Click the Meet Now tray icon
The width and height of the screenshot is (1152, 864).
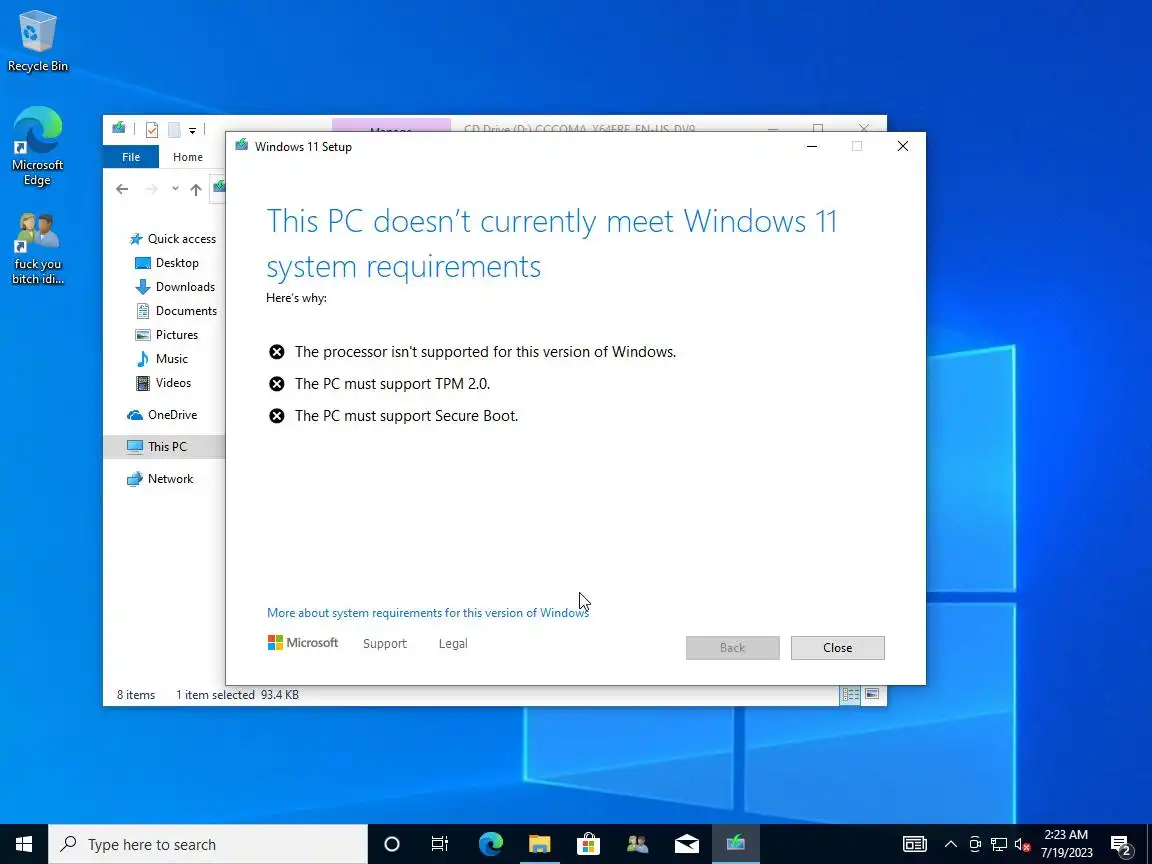coord(975,844)
